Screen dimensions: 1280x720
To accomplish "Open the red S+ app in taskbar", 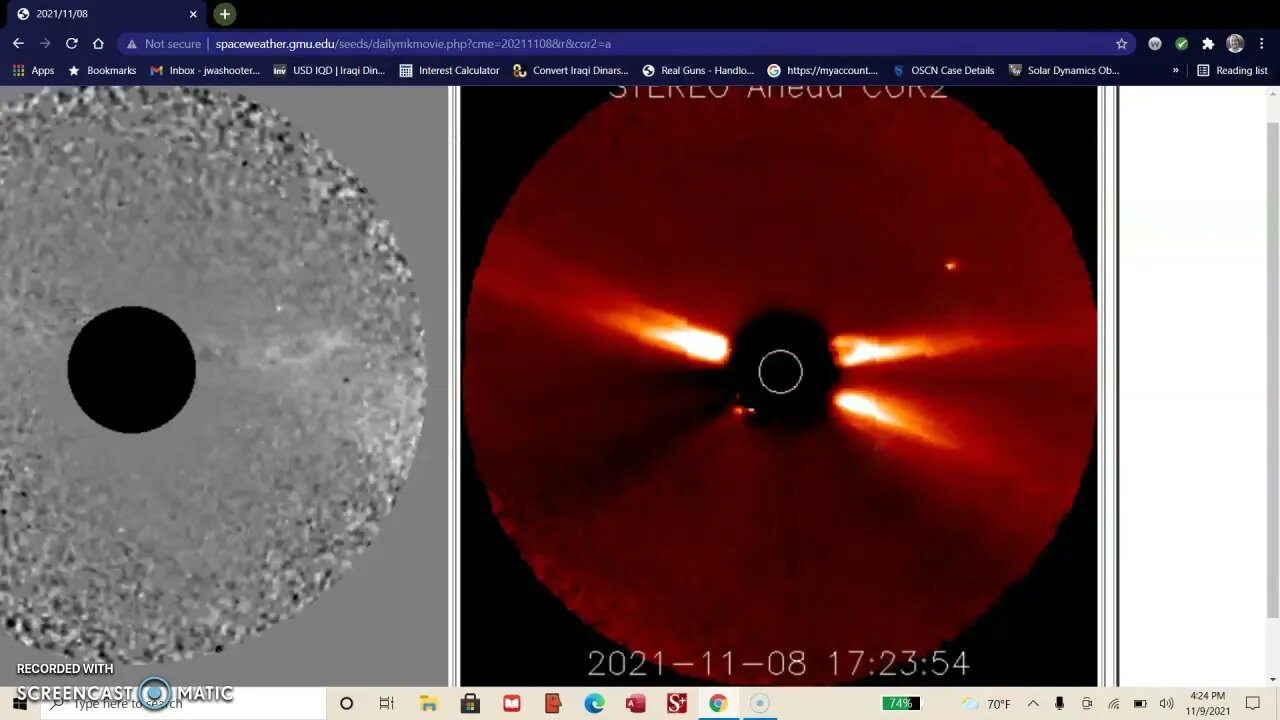I will [677, 704].
